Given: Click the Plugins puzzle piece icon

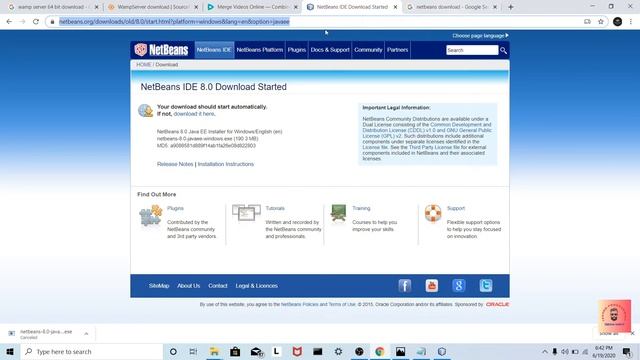Looking at the screenshot, I should click(x=151, y=215).
